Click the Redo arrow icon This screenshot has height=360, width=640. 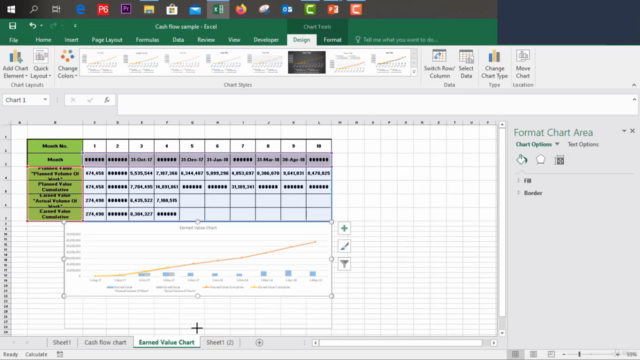point(53,26)
